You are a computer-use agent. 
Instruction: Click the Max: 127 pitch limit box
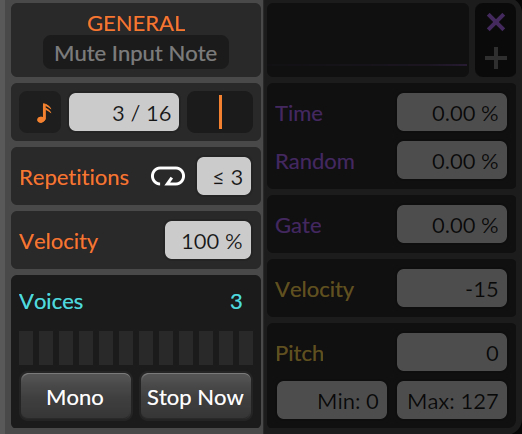click(452, 400)
